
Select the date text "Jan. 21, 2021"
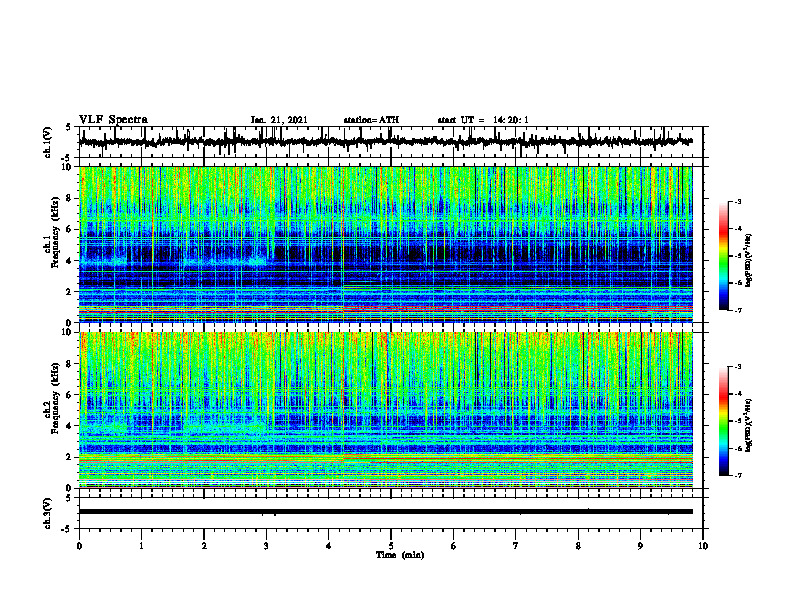279,120
